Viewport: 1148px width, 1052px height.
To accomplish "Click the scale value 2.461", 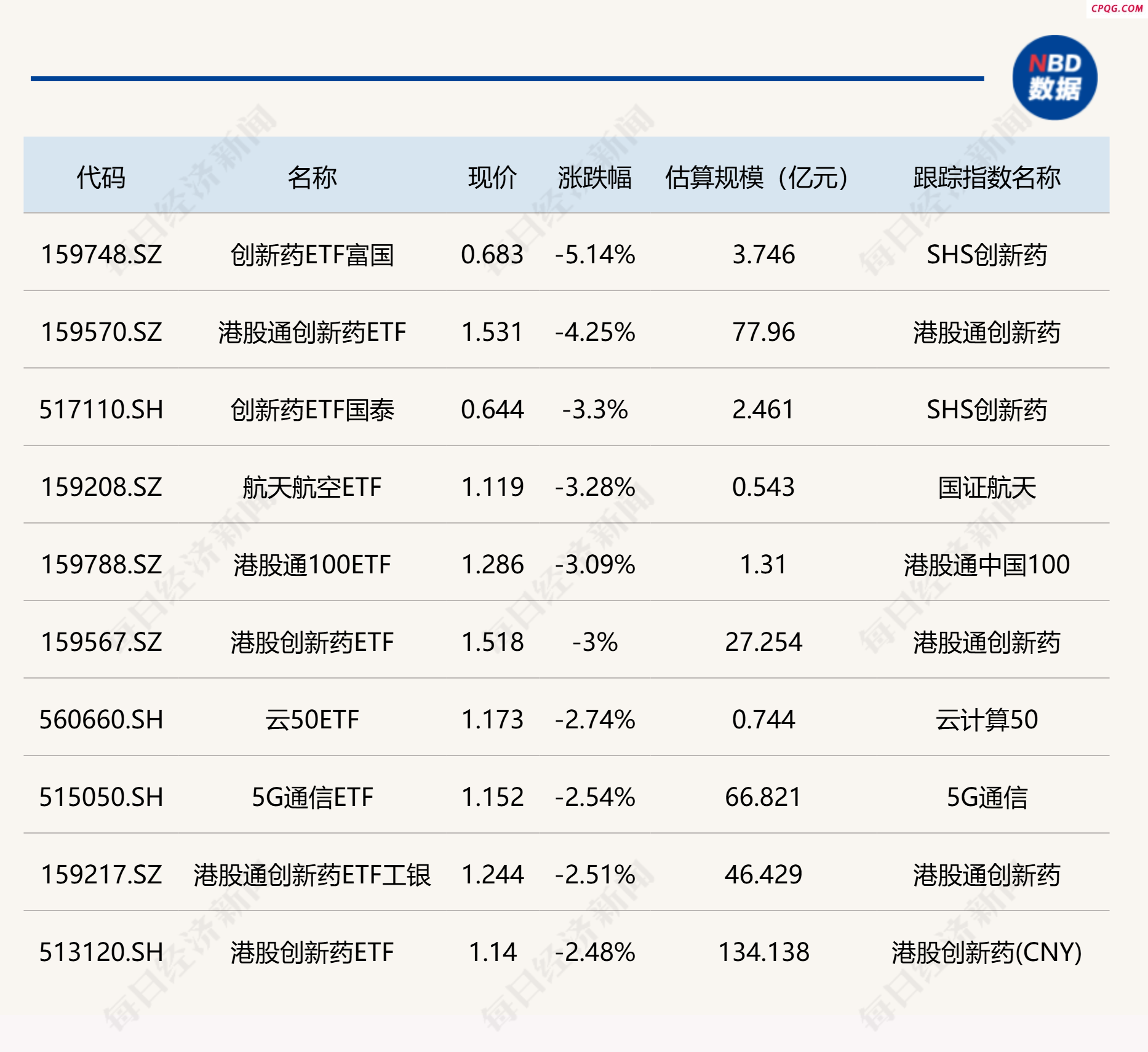I will pos(763,409).
